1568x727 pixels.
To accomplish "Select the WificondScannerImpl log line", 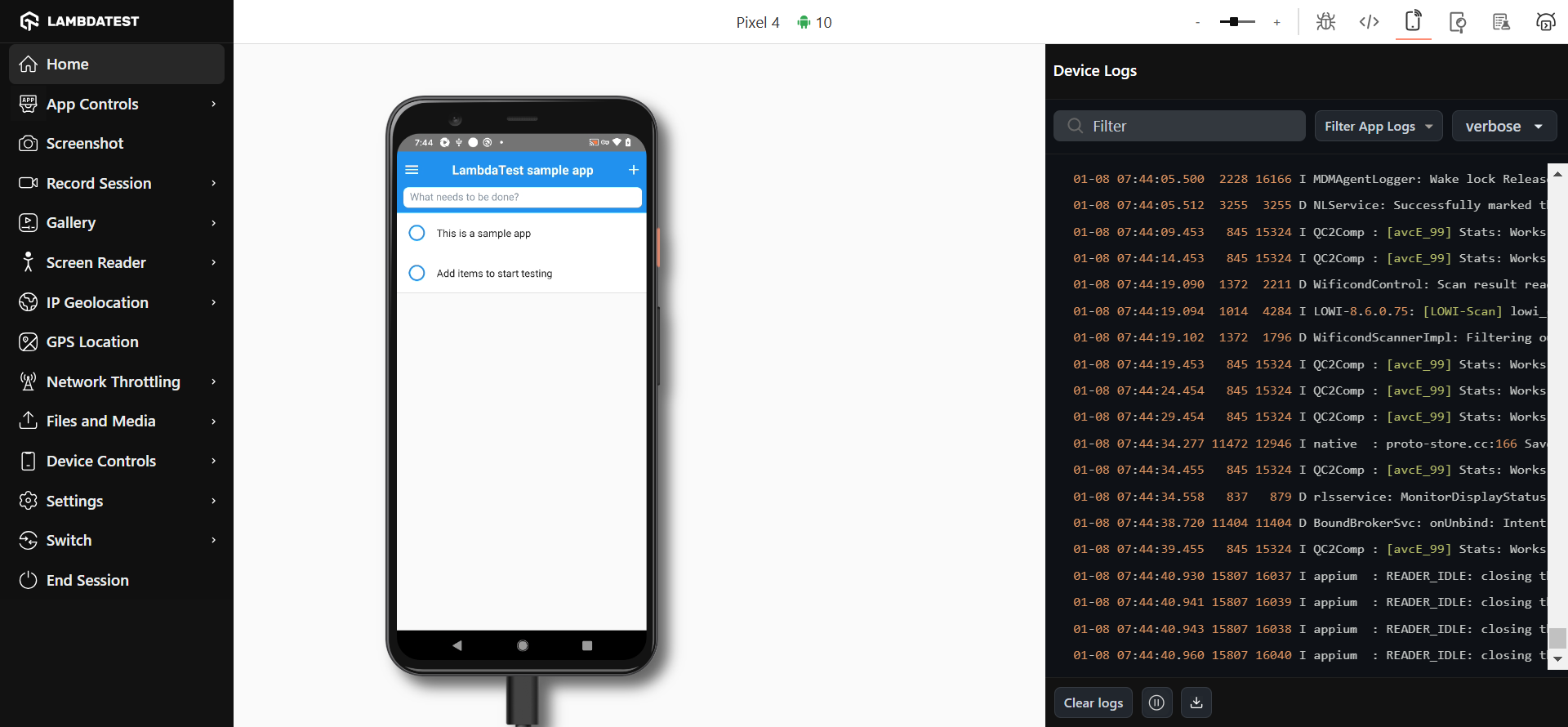I will point(1310,337).
